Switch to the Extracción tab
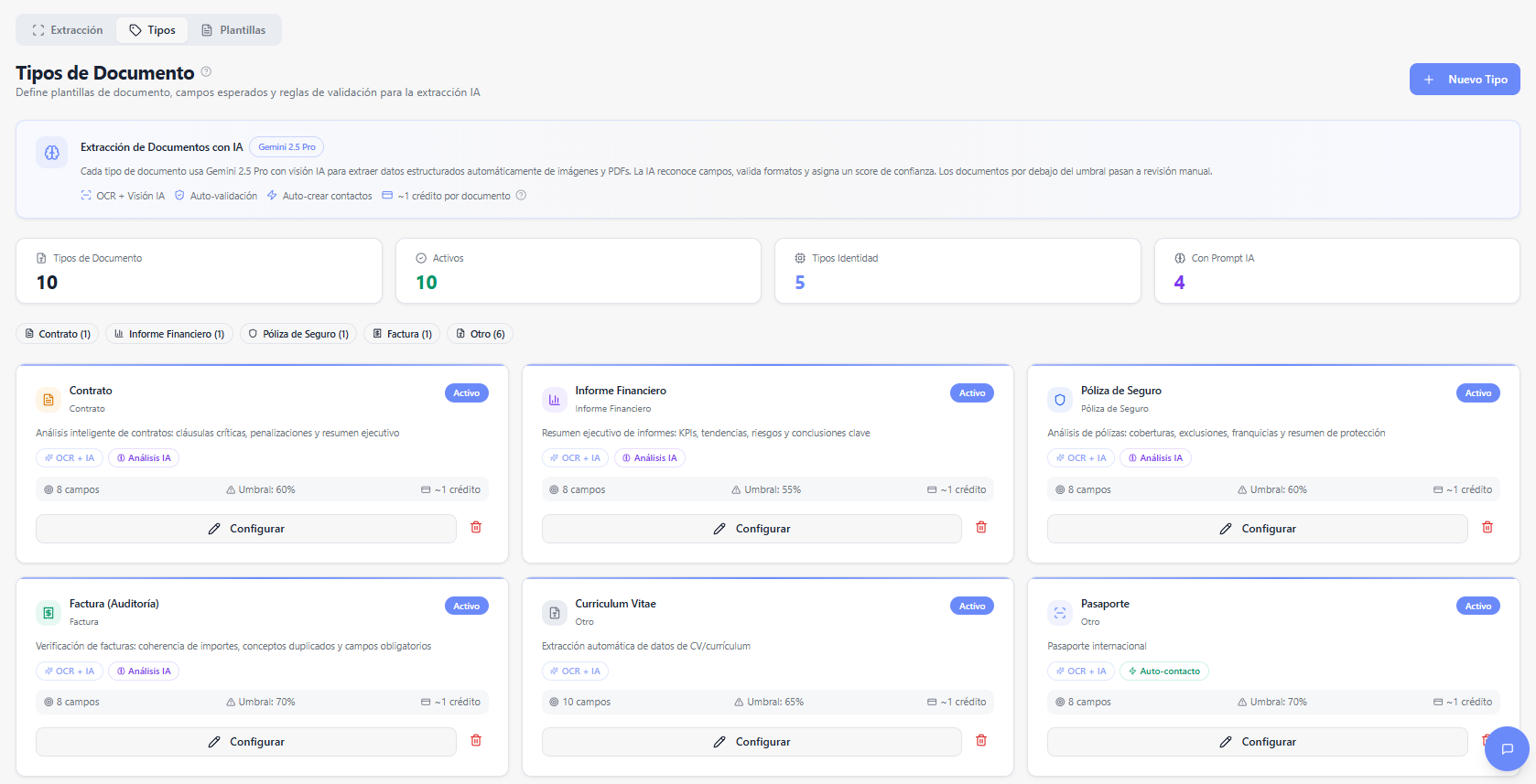The height and width of the screenshot is (784, 1536). 68,30
